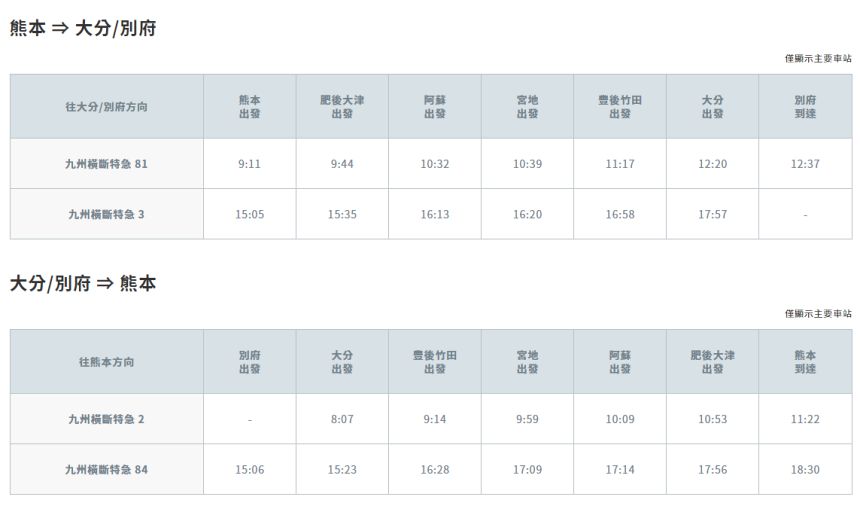Click the 肥後大津 出發 header in top table
This screenshot has width=860, height=515.
[x=342, y=106]
